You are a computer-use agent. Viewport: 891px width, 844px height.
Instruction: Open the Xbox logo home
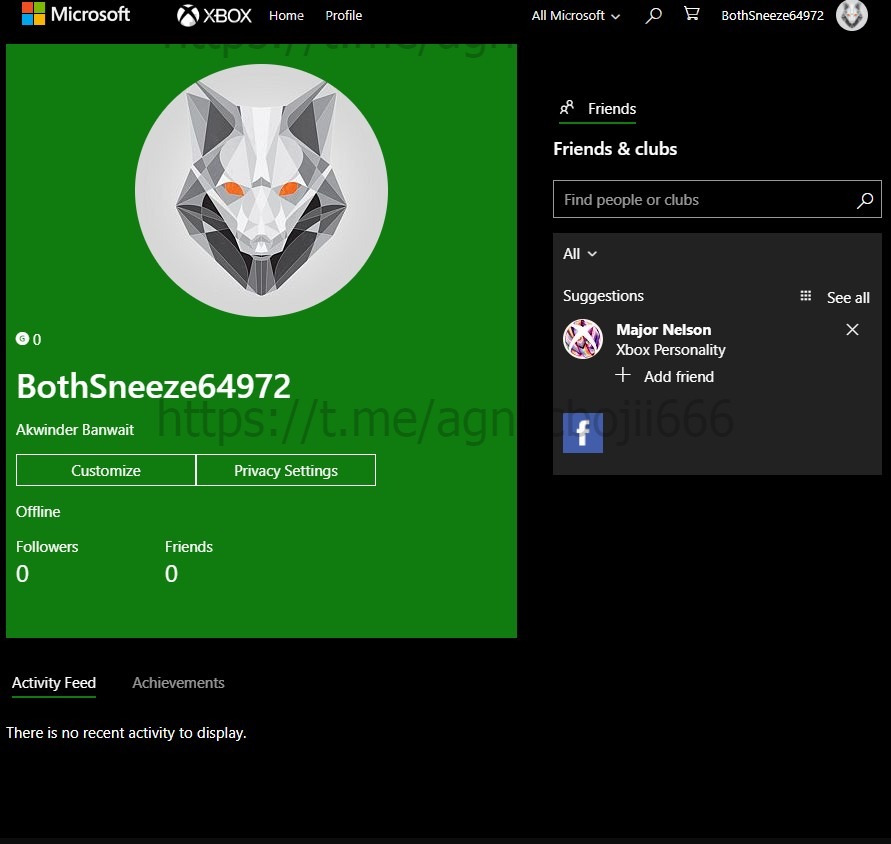(214, 15)
